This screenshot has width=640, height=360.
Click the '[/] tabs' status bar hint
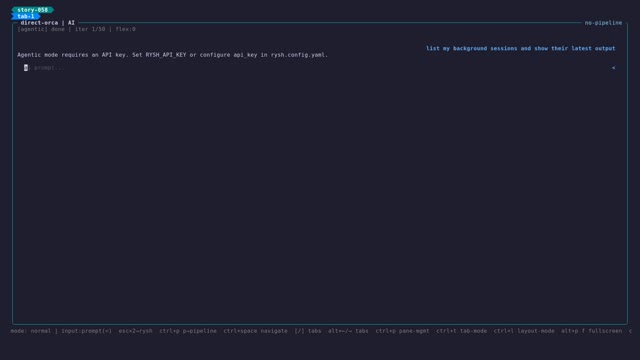pos(308,331)
